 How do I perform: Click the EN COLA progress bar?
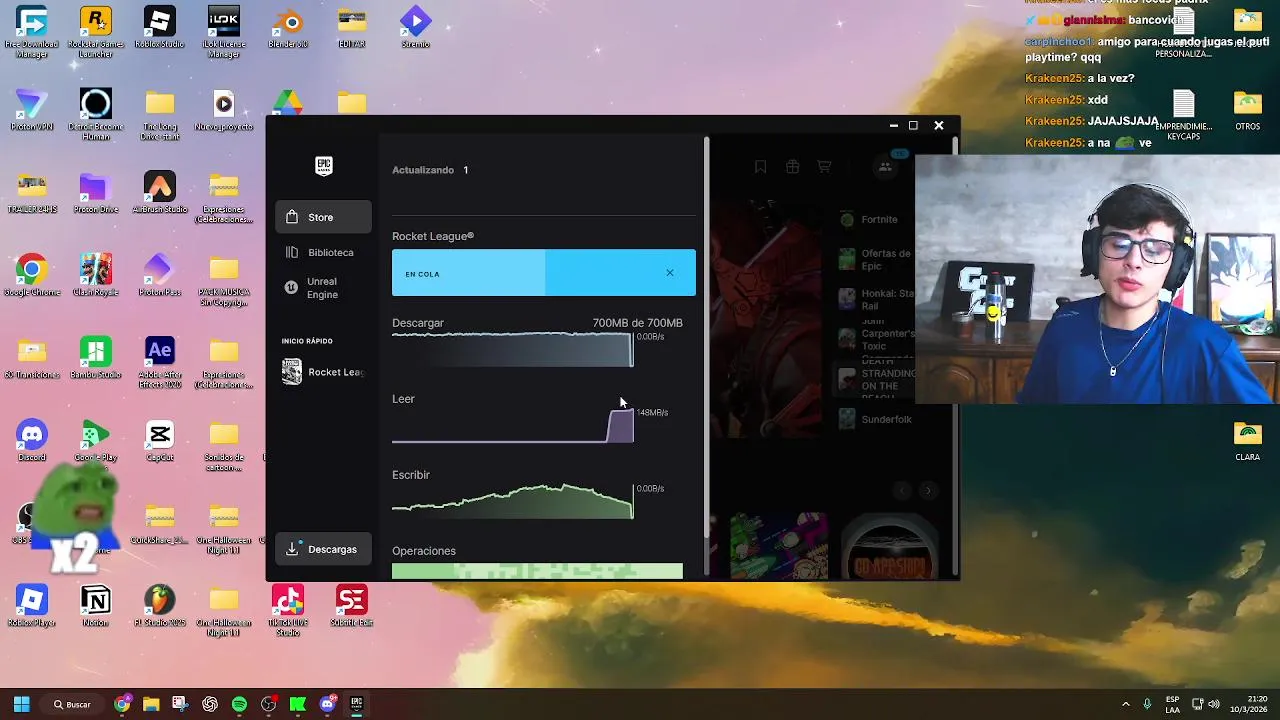click(x=543, y=273)
